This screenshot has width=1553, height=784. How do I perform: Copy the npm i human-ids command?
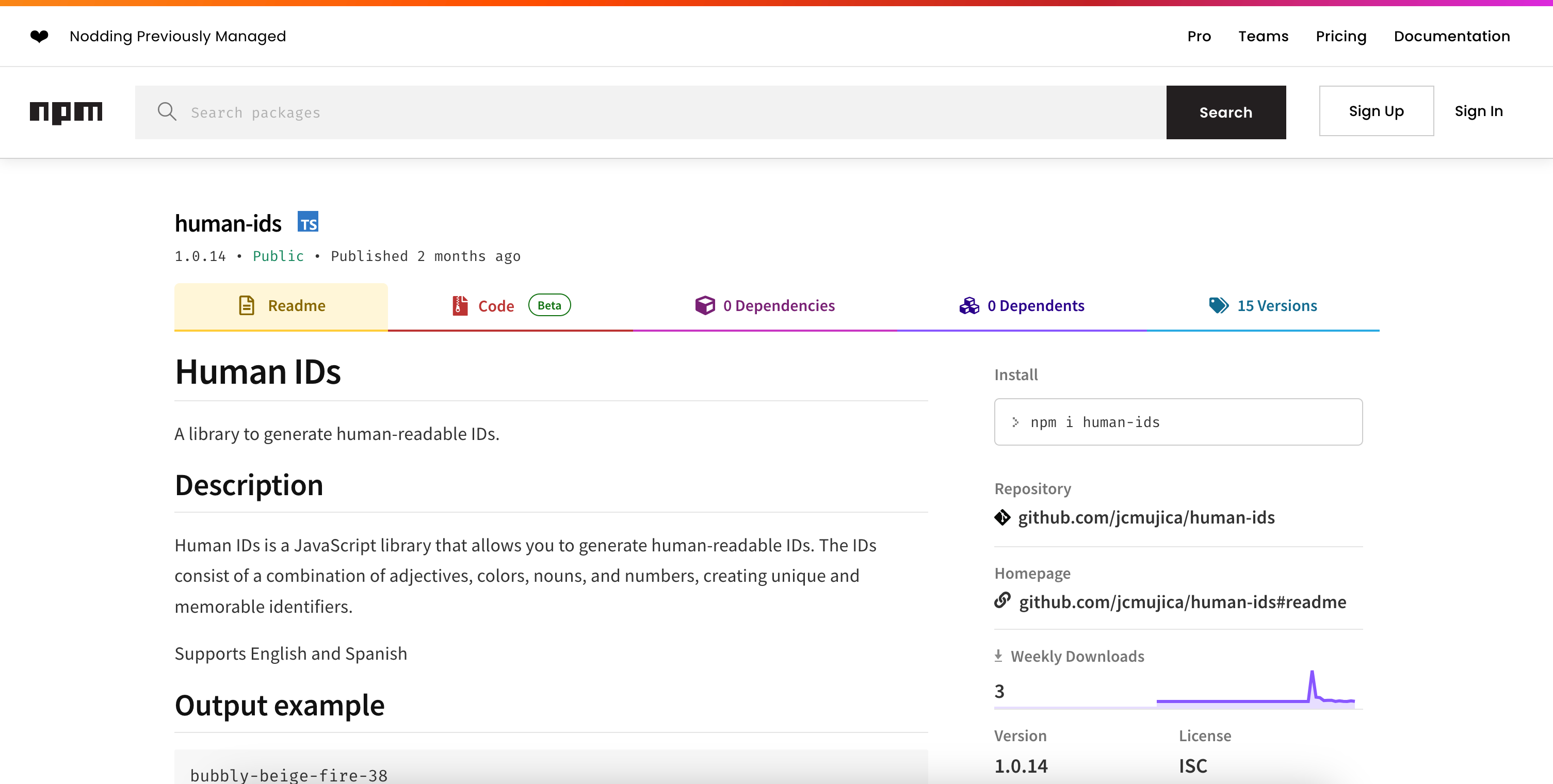[1178, 422]
